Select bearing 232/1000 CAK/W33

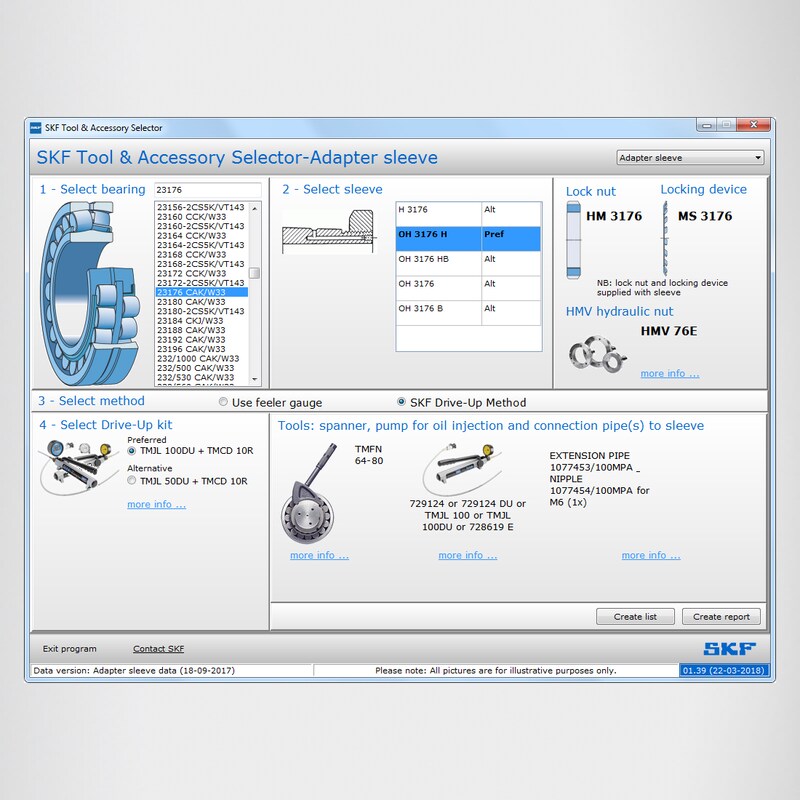coord(201,358)
